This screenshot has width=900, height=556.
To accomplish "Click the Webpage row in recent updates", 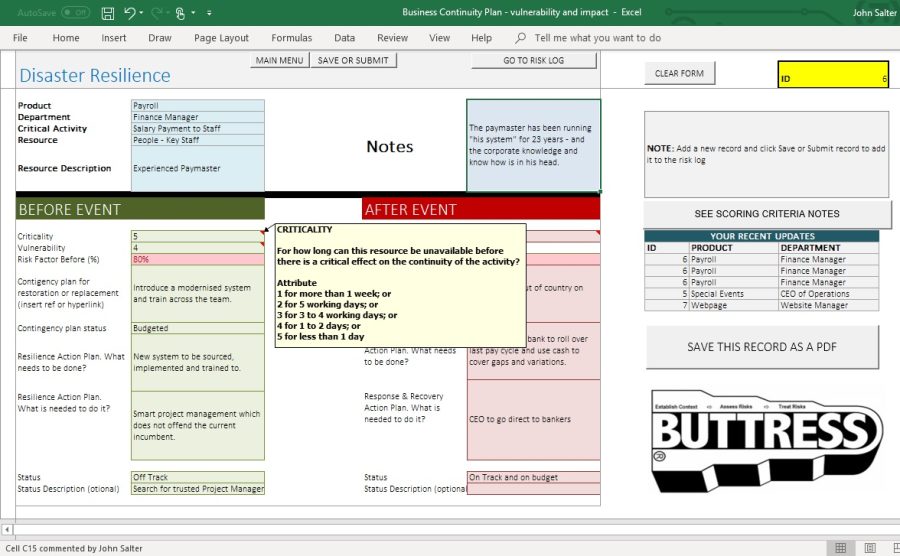I will tap(761, 305).
